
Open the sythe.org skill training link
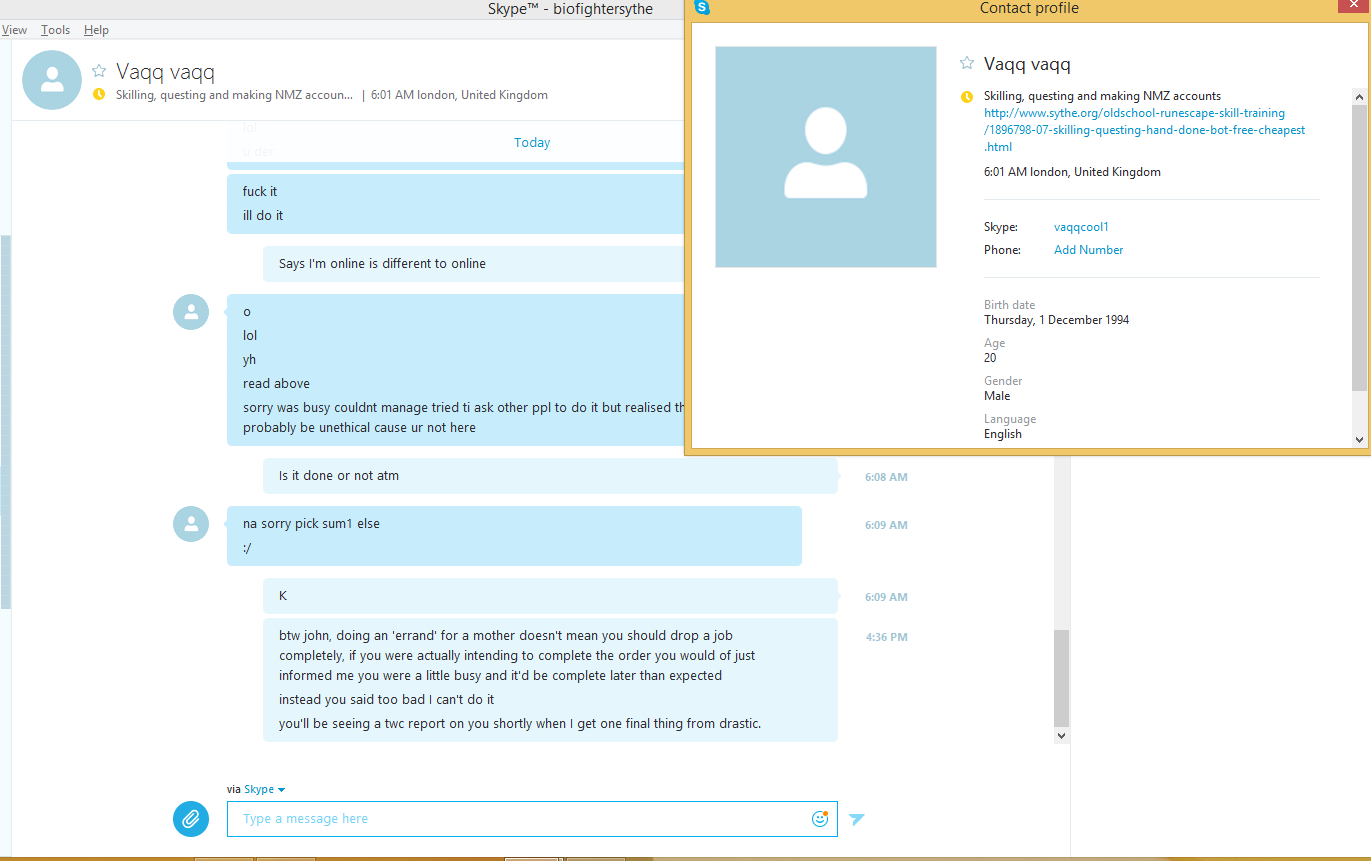pos(1144,130)
